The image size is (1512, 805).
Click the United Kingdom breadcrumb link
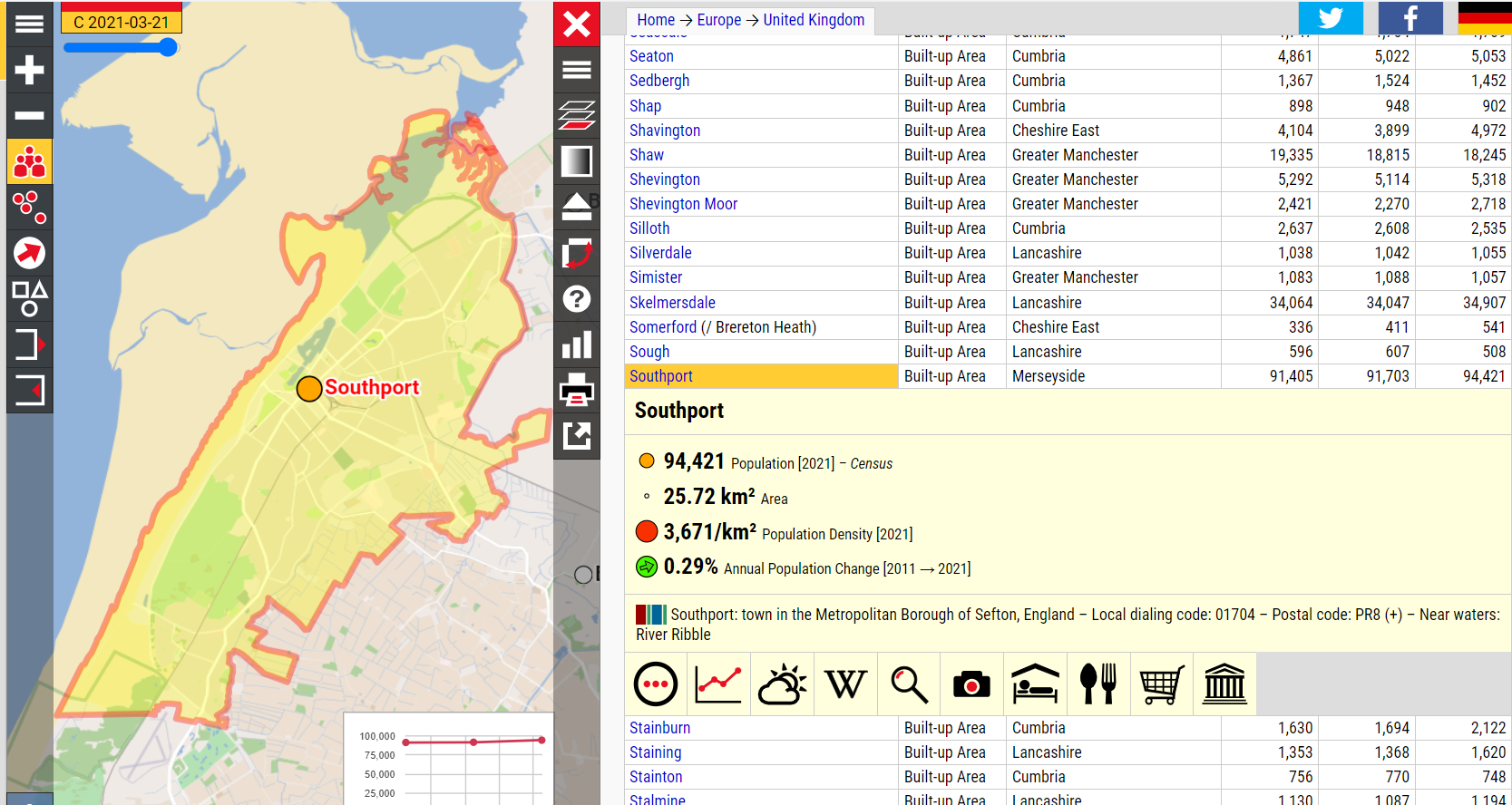(x=814, y=20)
